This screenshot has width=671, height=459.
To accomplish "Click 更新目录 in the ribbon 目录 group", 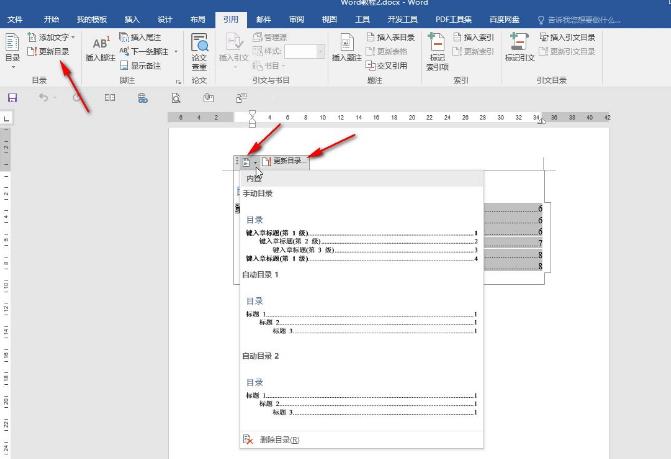I will pyautogui.click(x=48, y=51).
